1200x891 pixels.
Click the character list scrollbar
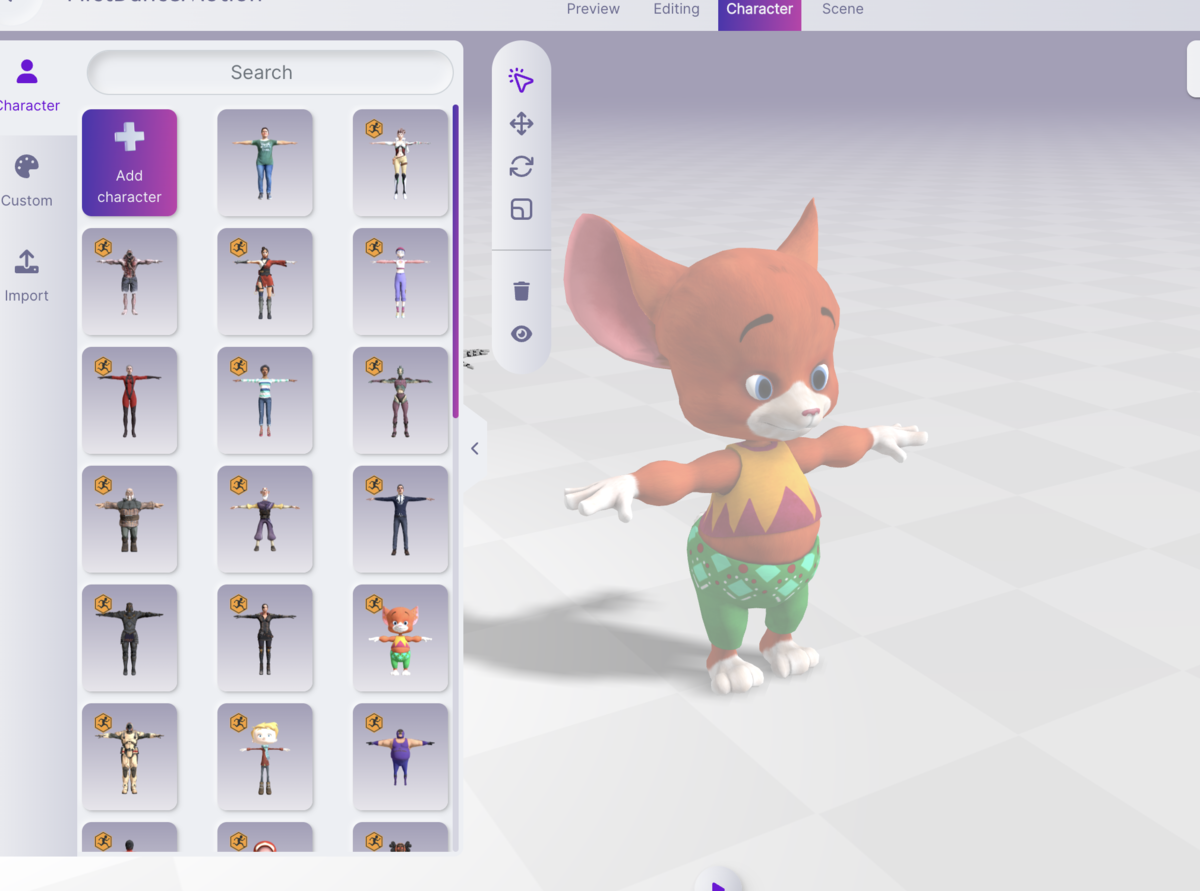[456, 262]
